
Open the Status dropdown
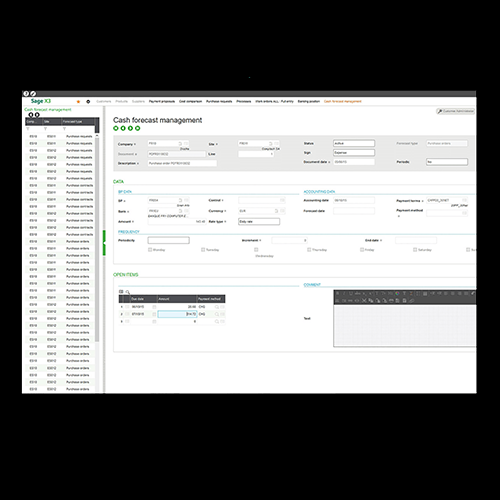click(354, 143)
